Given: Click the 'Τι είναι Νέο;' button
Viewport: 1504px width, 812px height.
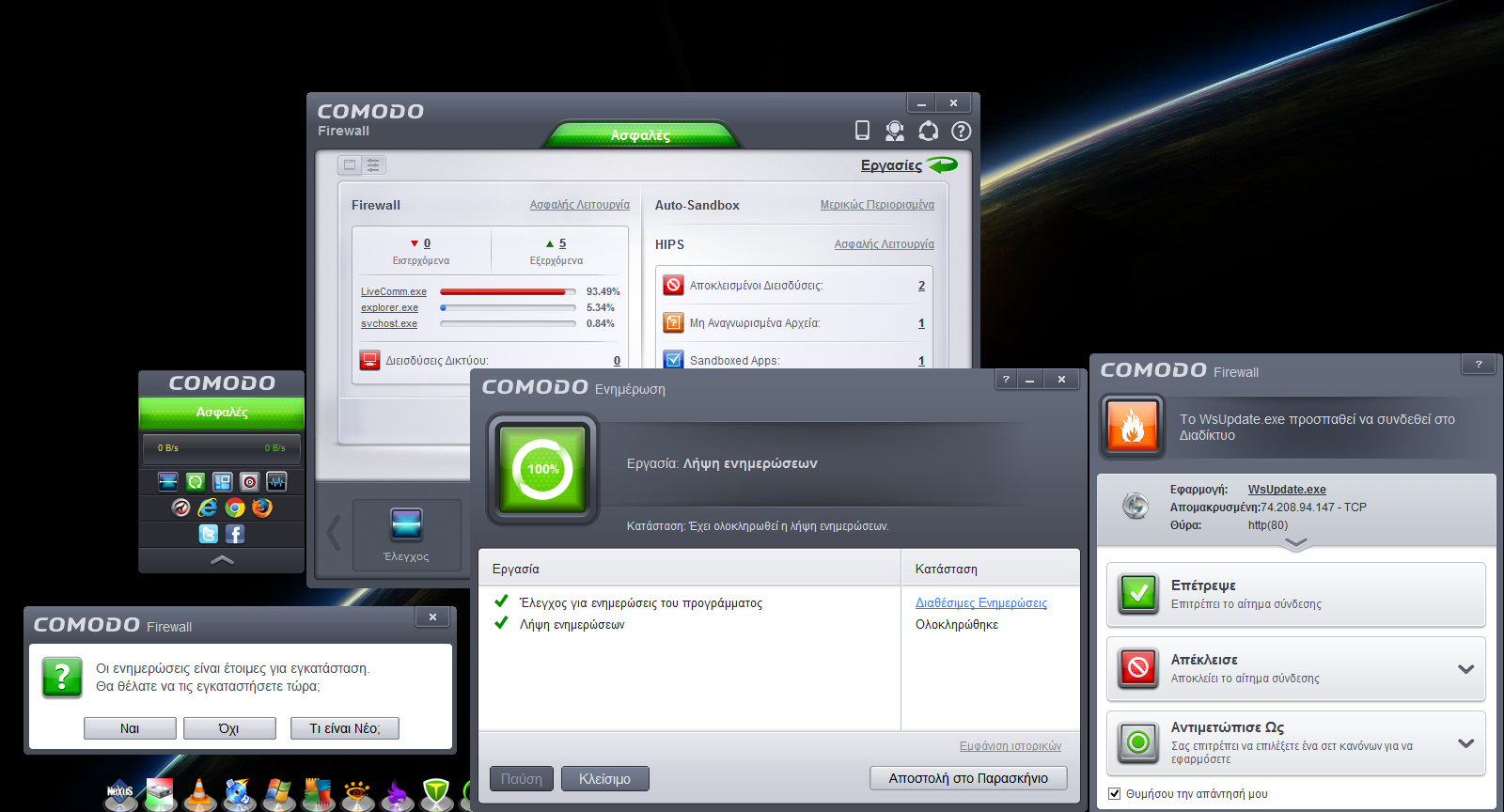Looking at the screenshot, I should [x=345, y=728].
